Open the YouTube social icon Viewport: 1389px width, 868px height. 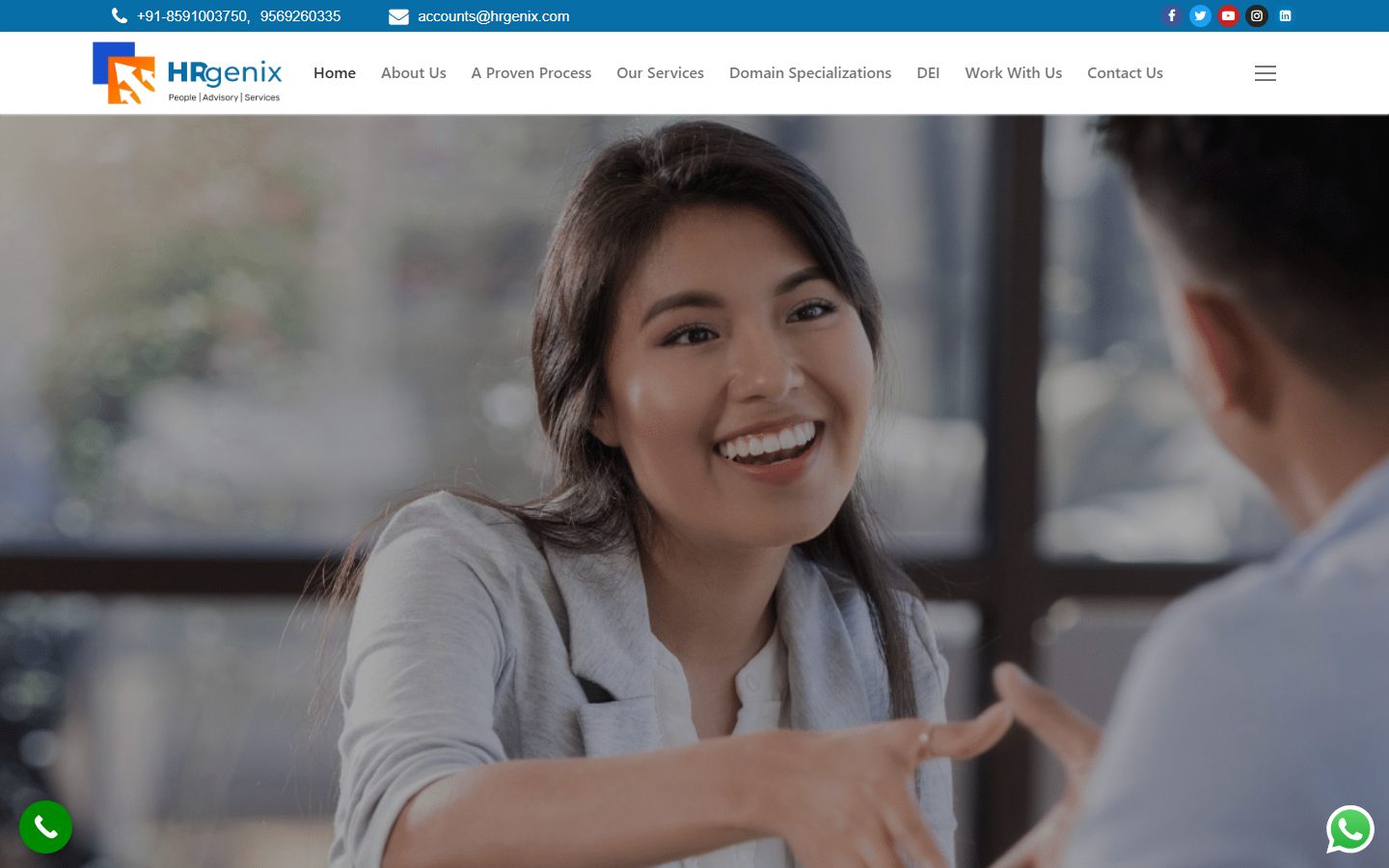(1228, 15)
